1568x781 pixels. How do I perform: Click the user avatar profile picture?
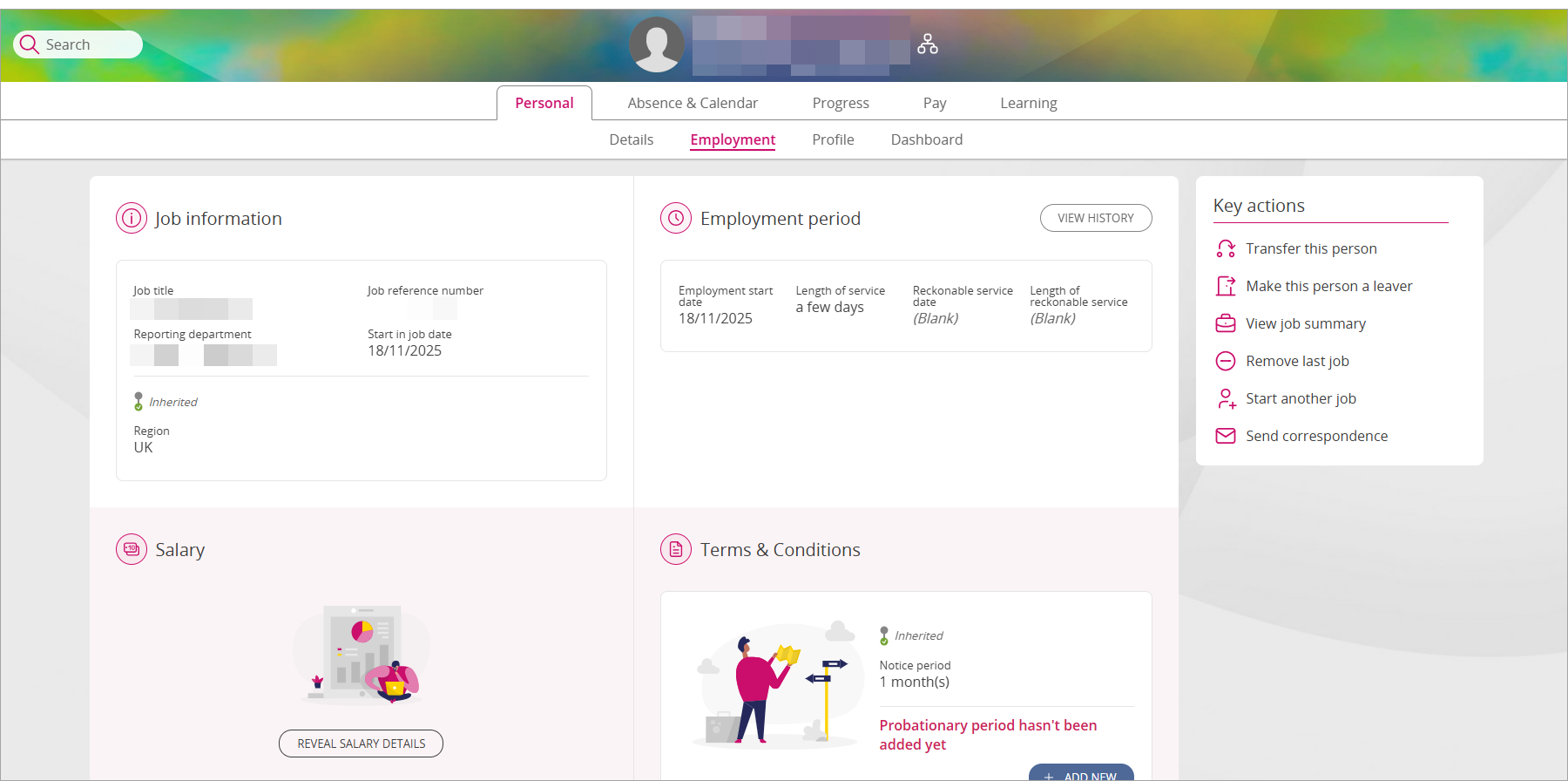657,44
